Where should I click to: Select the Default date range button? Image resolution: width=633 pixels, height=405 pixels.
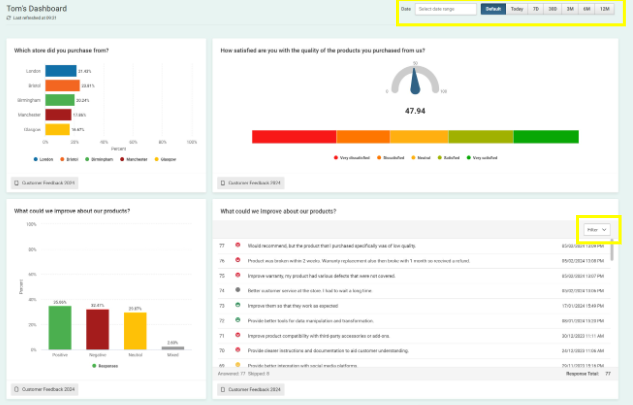click(492, 9)
